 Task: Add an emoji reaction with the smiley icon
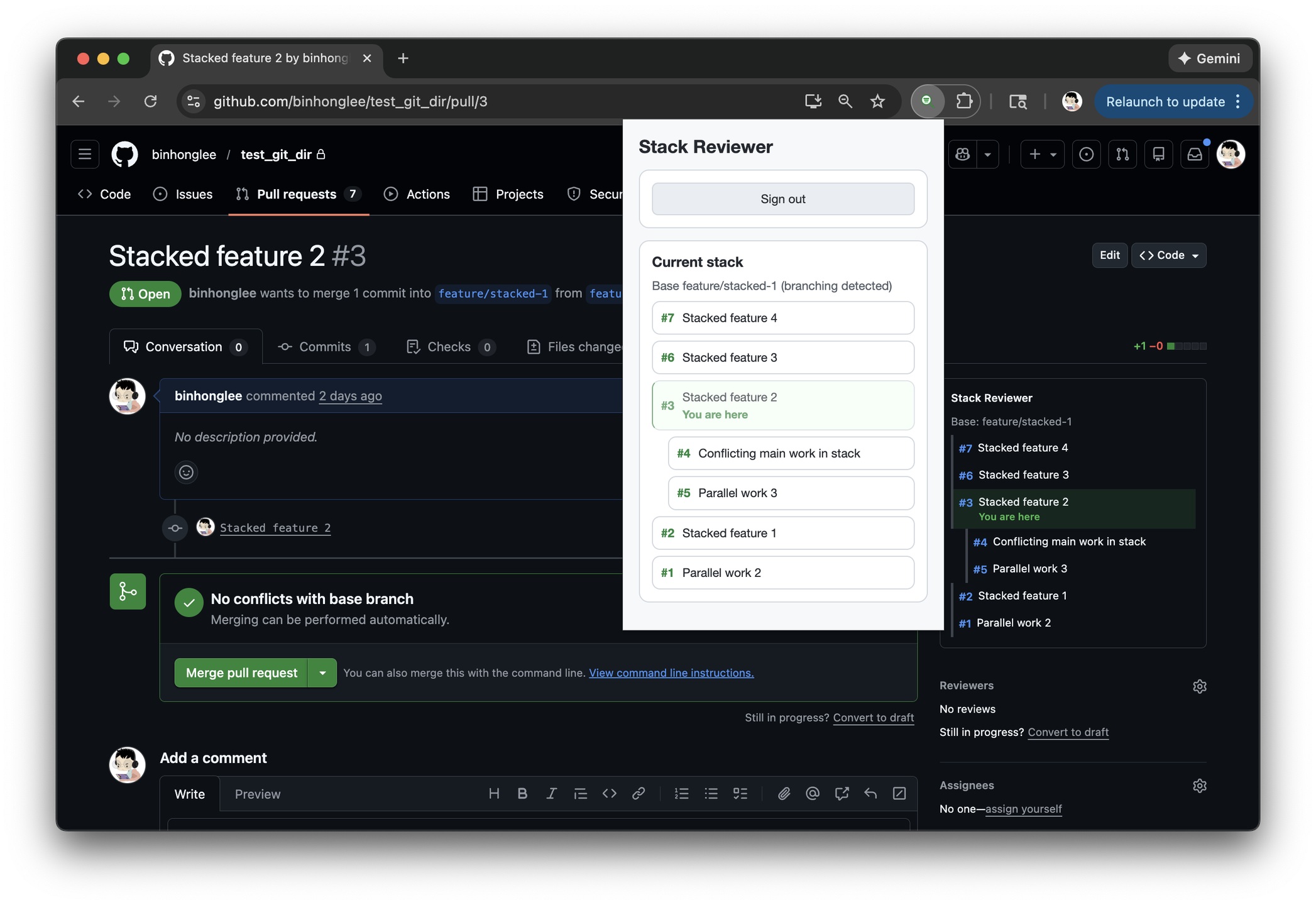pos(186,472)
